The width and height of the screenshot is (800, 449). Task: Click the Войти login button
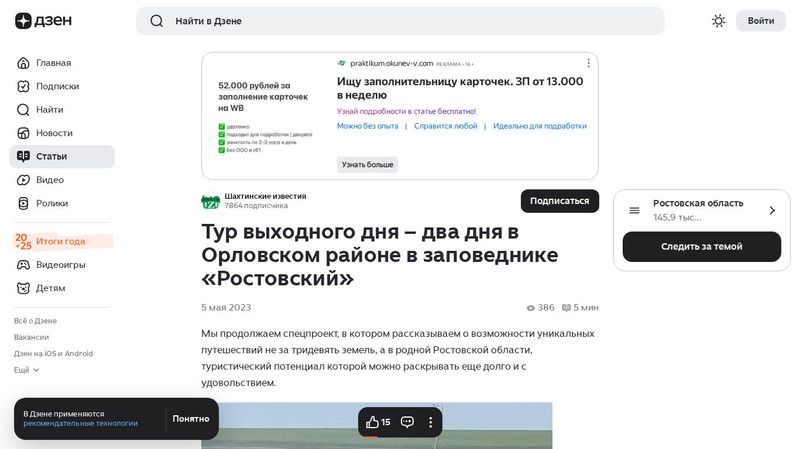(x=760, y=21)
